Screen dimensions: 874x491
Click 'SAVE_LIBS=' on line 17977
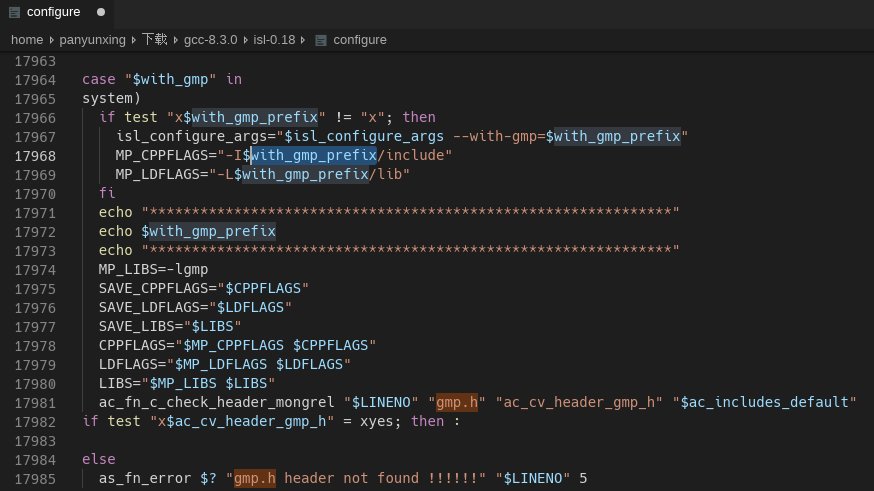[140, 326]
